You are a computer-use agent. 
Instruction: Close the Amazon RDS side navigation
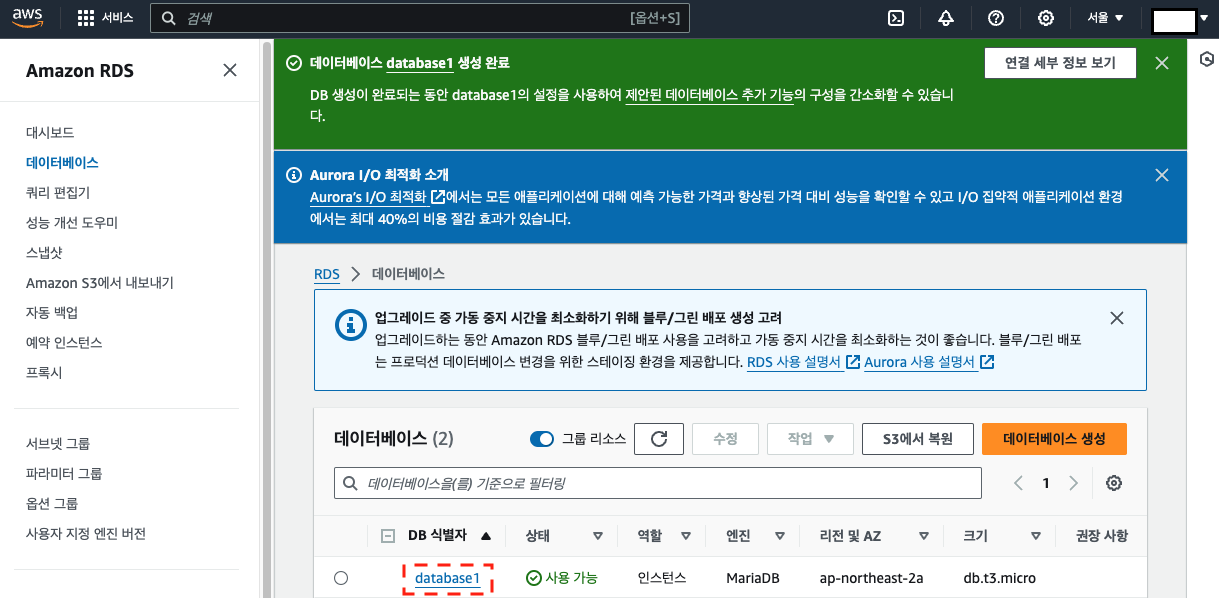click(230, 70)
